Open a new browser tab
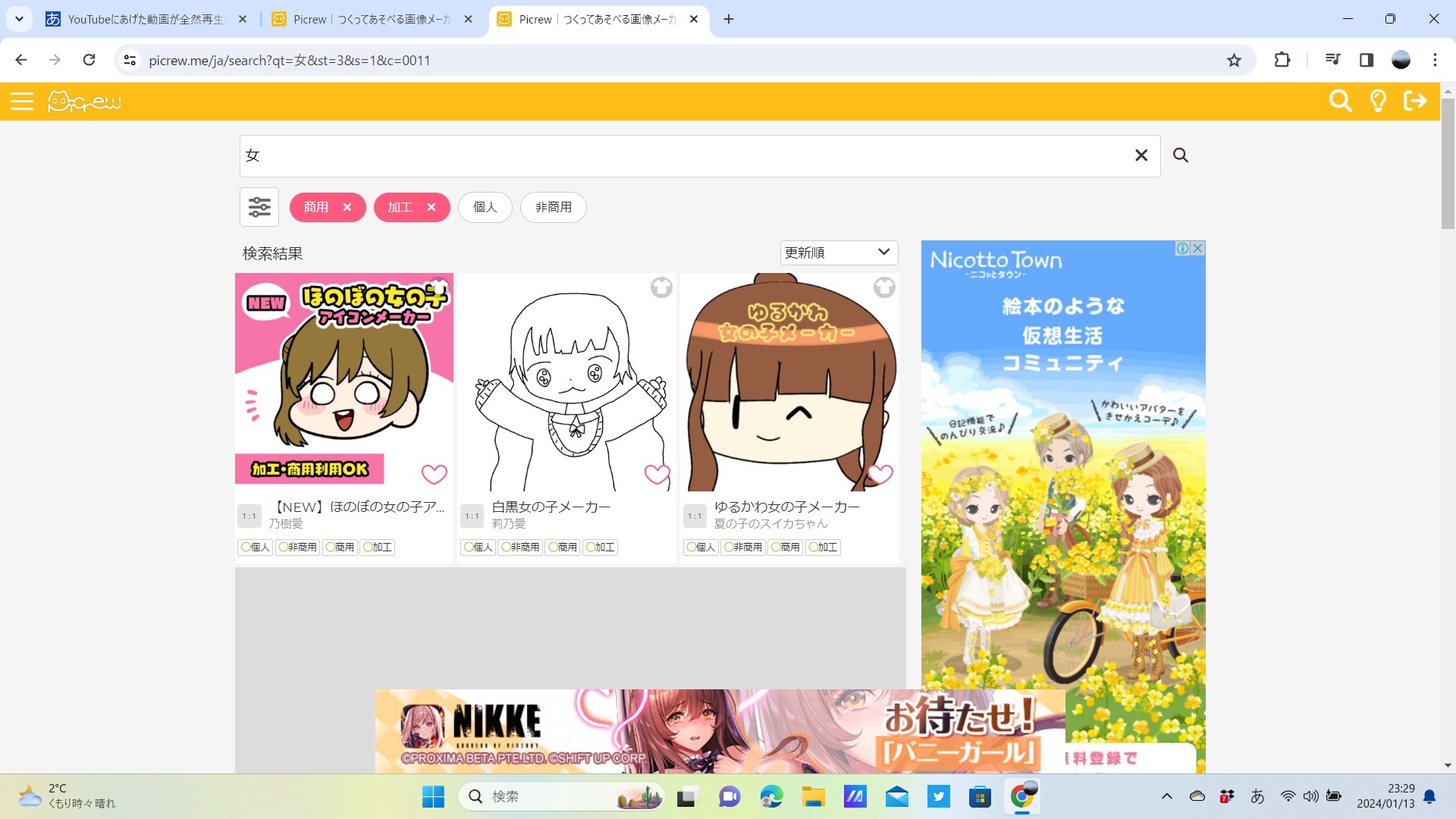Viewport: 1456px width, 819px height. click(x=729, y=19)
